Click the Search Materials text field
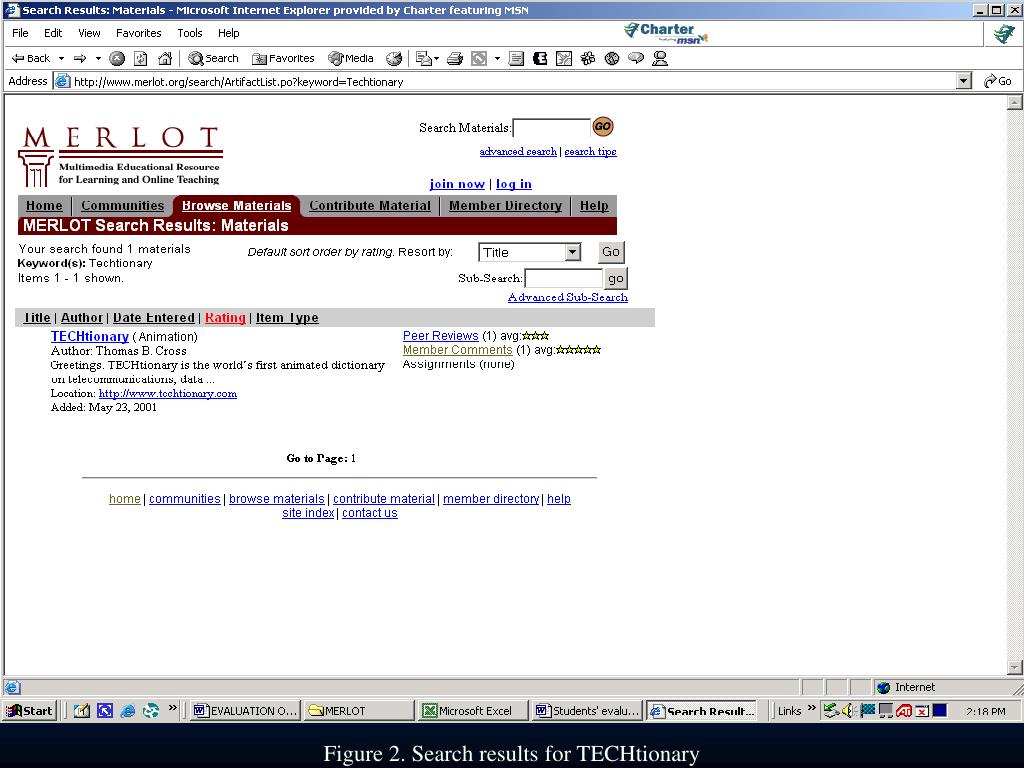Screen dimensions: 1024x768 coord(551,128)
